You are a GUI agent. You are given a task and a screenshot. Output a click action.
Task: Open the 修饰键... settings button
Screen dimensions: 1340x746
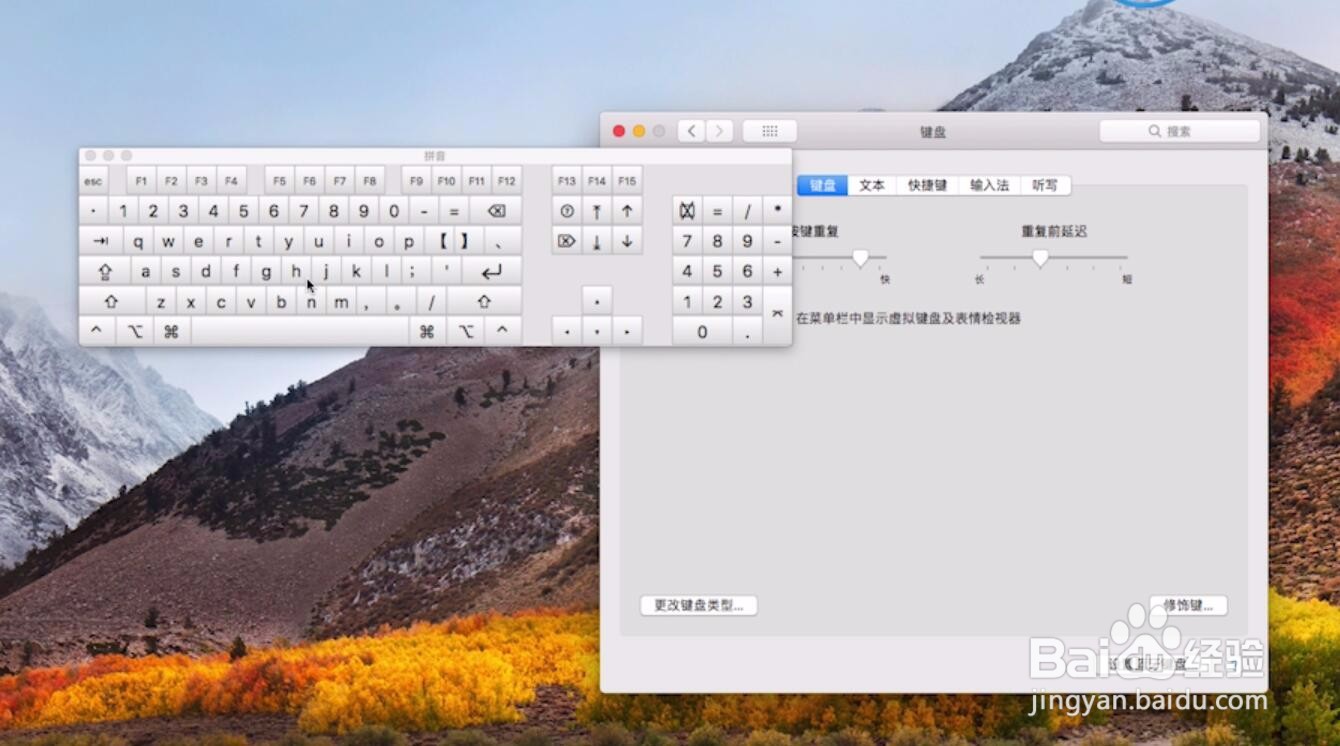click(1188, 605)
